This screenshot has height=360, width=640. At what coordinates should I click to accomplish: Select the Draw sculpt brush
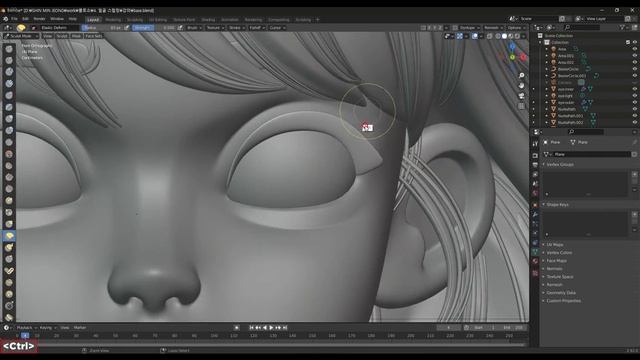point(9,49)
